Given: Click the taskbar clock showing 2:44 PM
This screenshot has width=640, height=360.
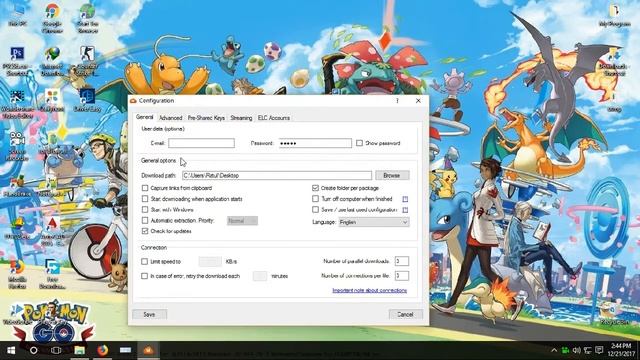Looking at the screenshot, I should point(621,350).
